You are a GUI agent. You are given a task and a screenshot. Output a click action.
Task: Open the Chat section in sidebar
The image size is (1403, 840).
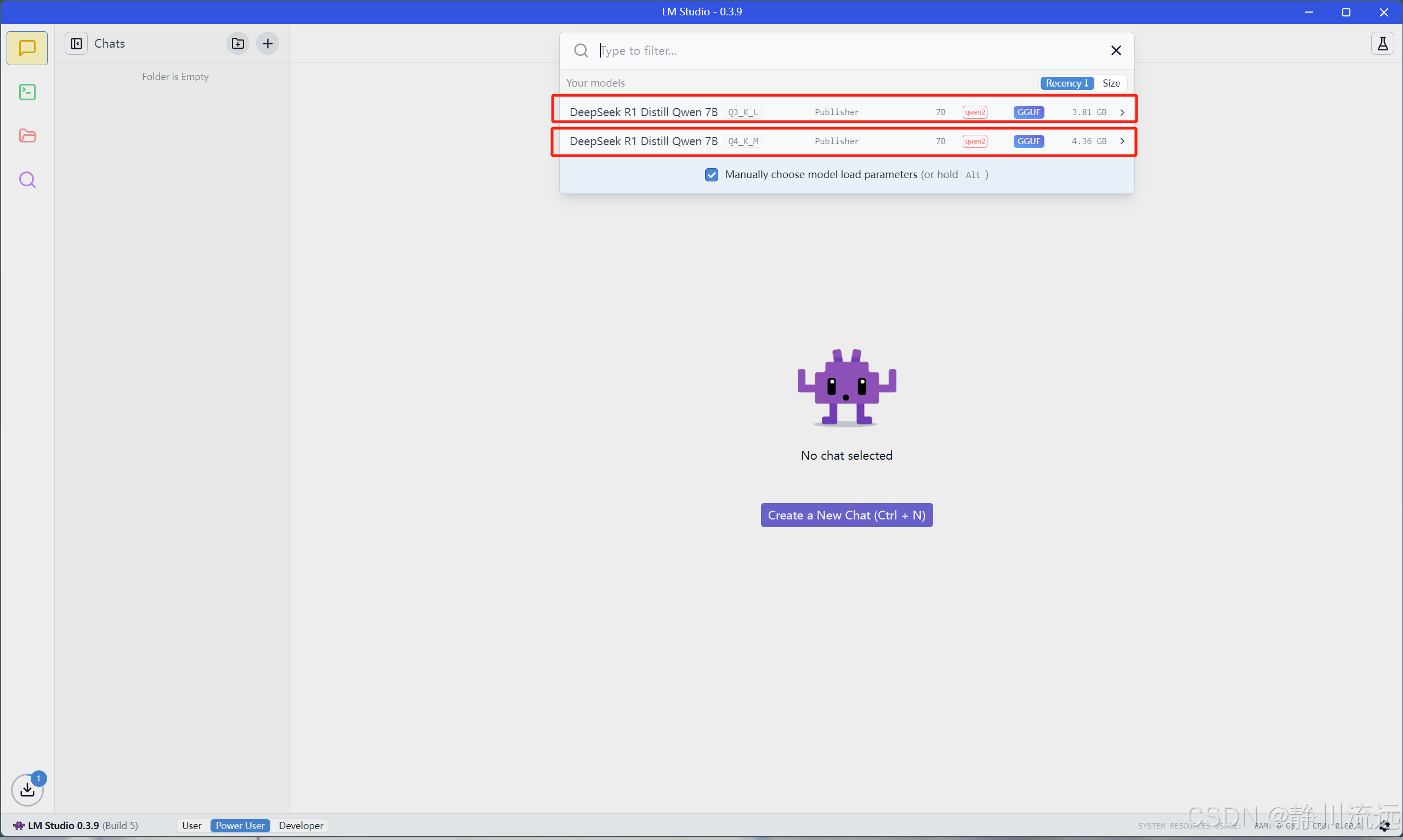[x=27, y=48]
